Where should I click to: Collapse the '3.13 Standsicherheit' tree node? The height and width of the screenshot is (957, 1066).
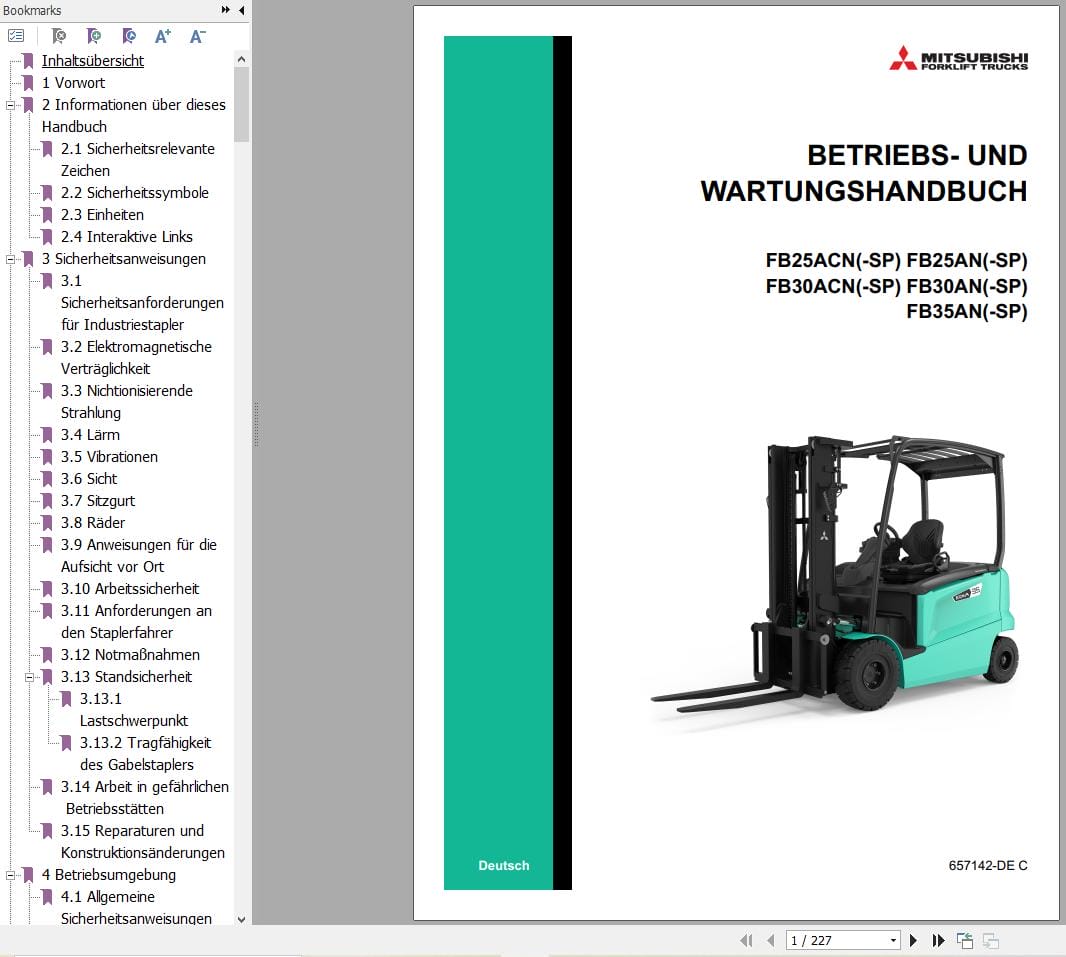[x=29, y=678]
